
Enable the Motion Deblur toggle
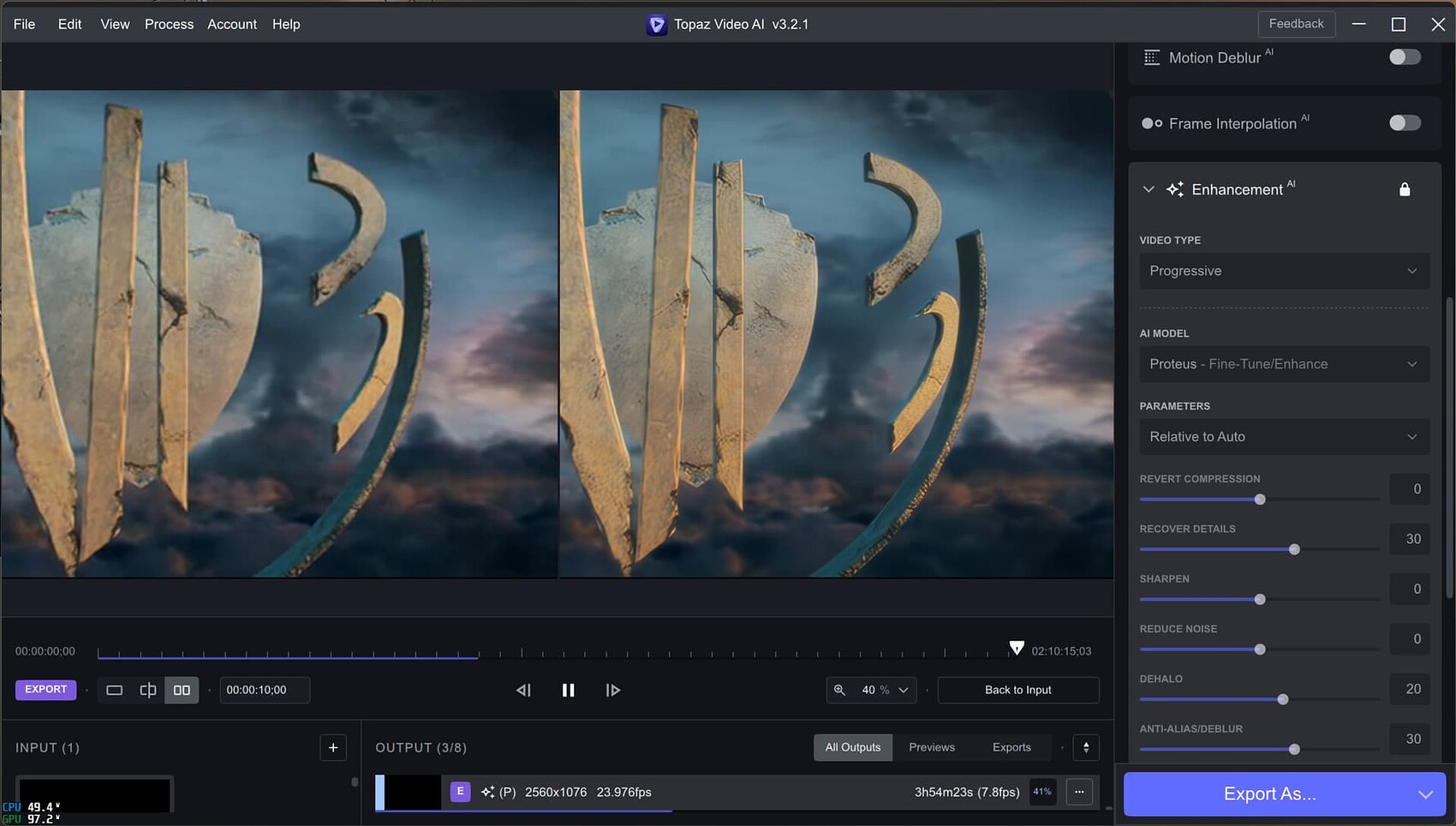pyautogui.click(x=1404, y=57)
